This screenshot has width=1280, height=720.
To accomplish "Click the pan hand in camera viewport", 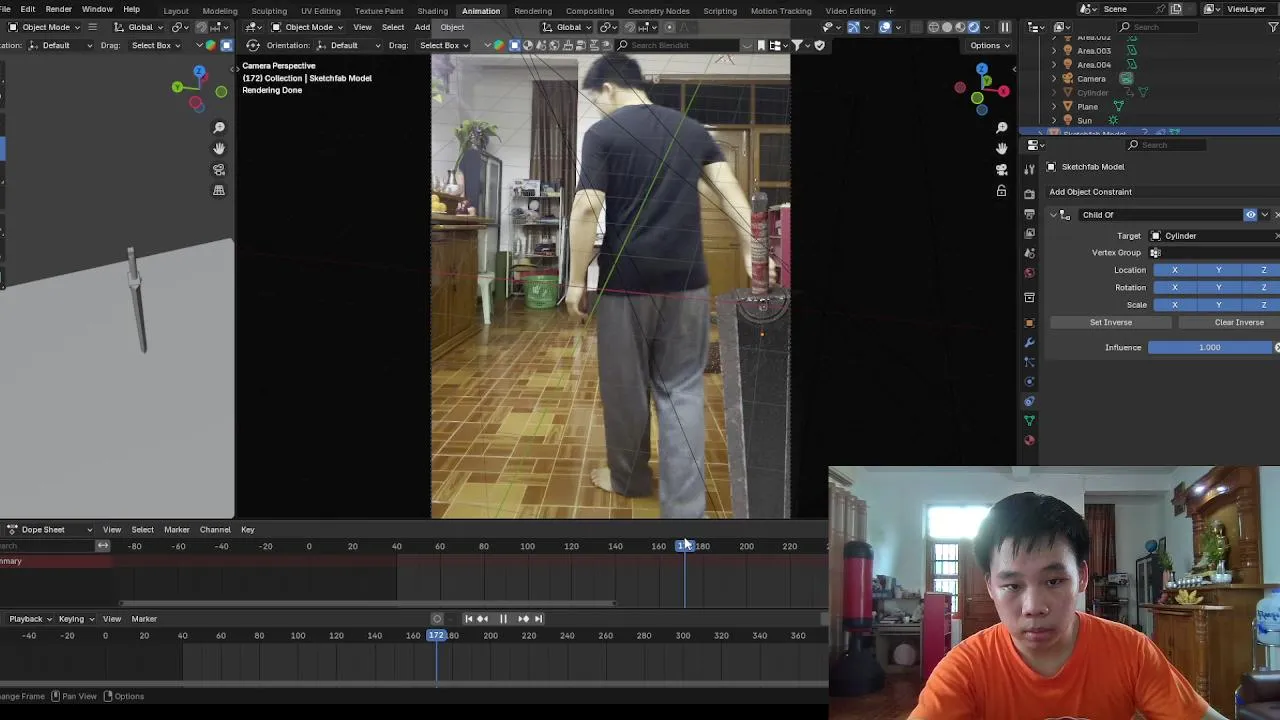I will [1001, 148].
